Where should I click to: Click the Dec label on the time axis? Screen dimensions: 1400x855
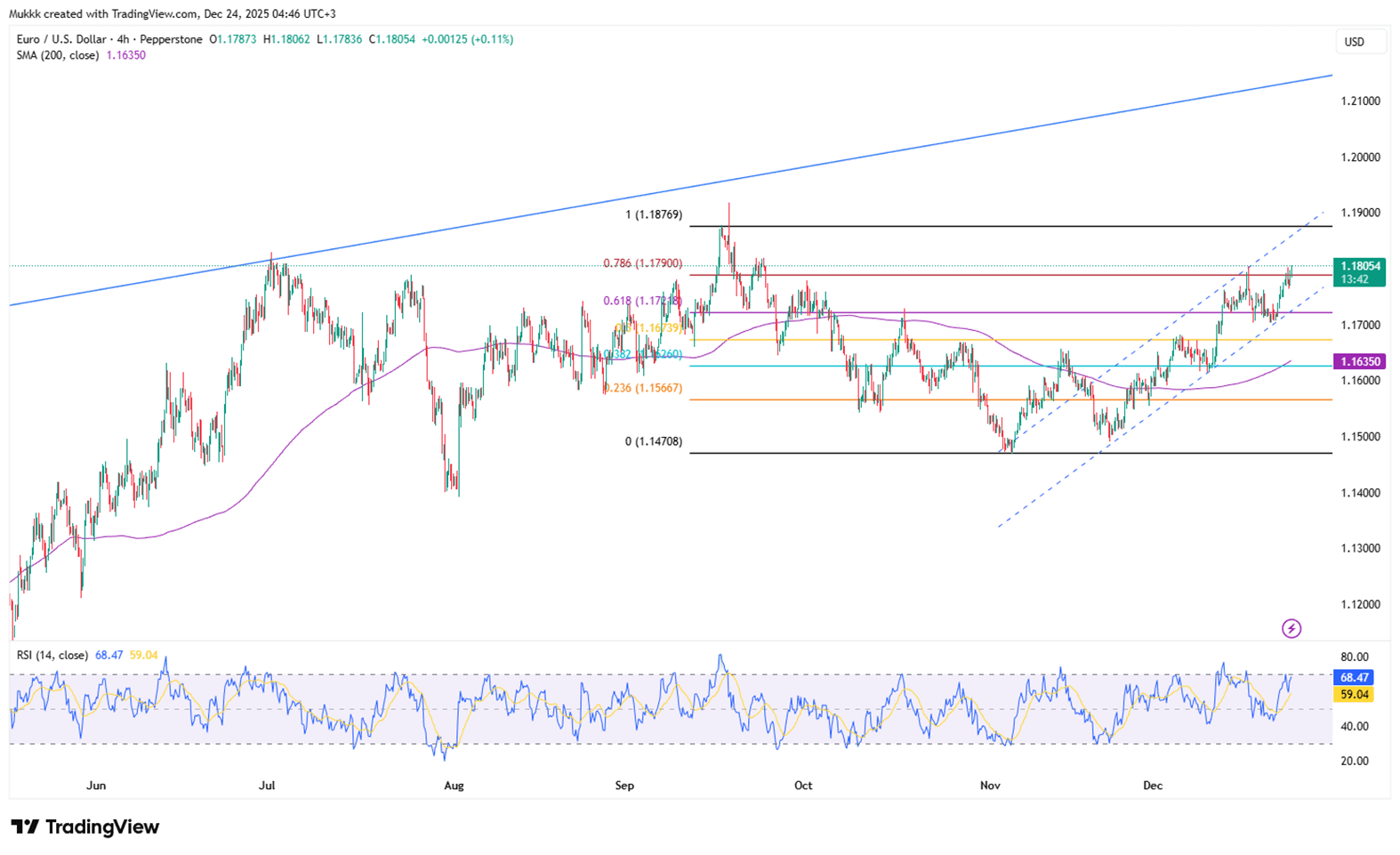1153,786
